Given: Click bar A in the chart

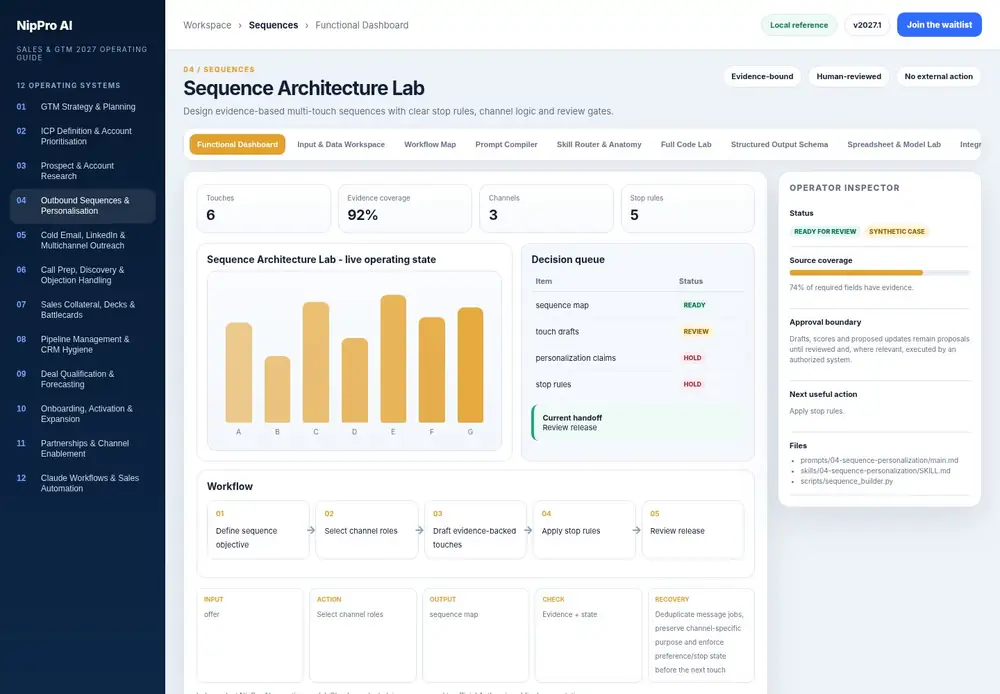Looking at the screenshot, I should pos(239,373).
